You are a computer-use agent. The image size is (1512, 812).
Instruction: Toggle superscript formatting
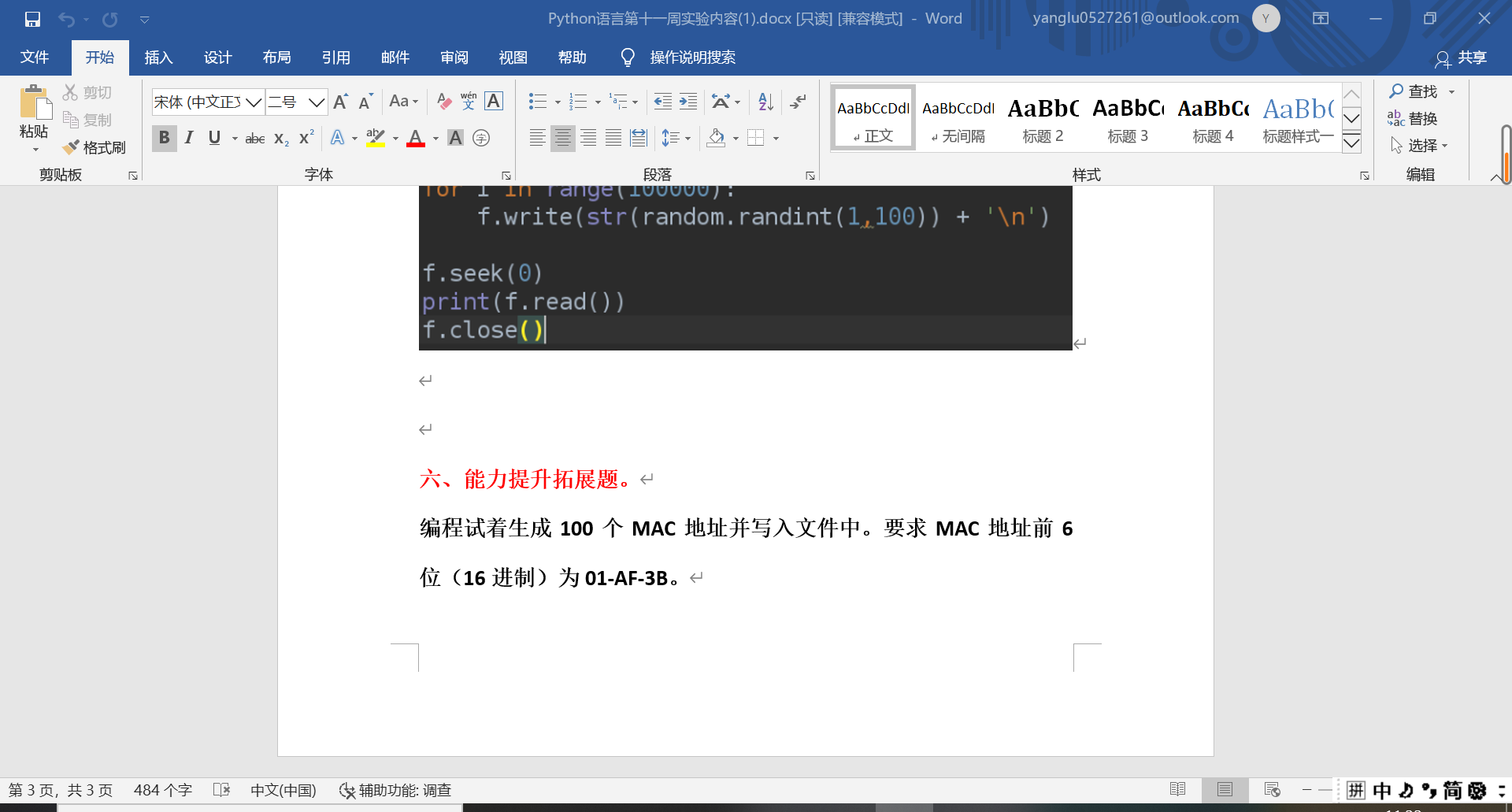point(306,138)
